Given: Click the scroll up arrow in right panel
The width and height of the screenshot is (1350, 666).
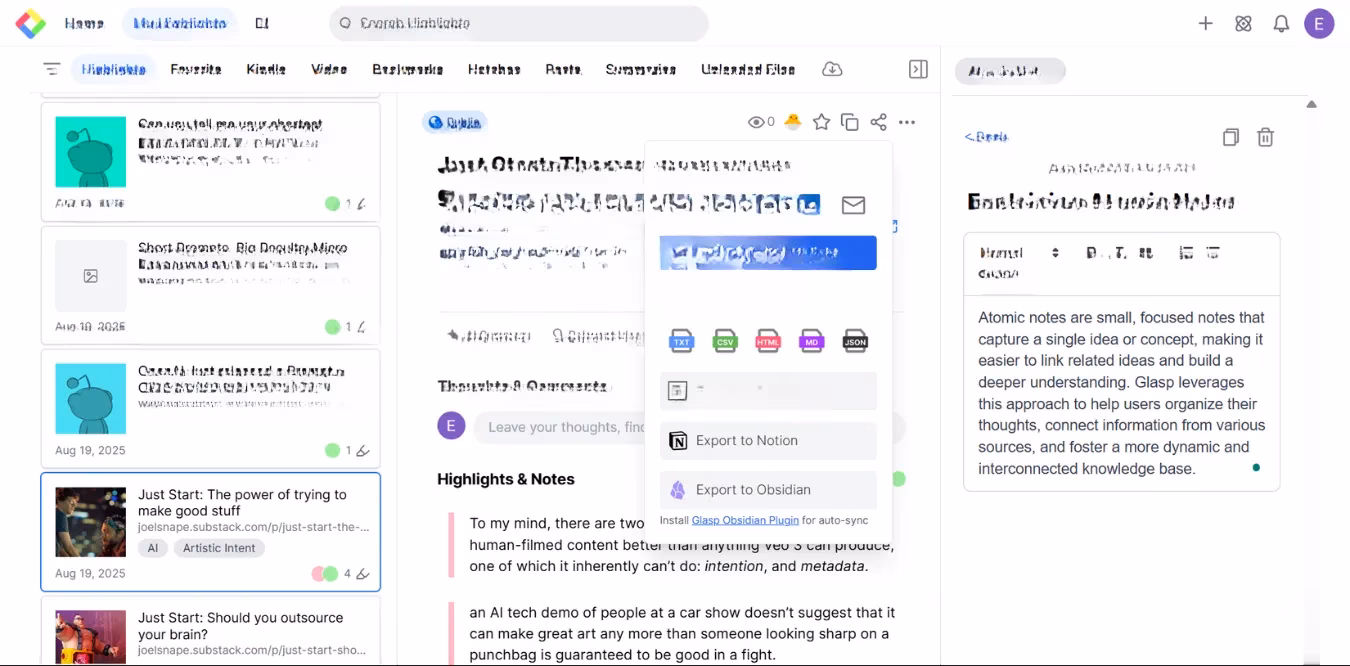Looking at the screenshot, I should click(x=1311, y=104).
